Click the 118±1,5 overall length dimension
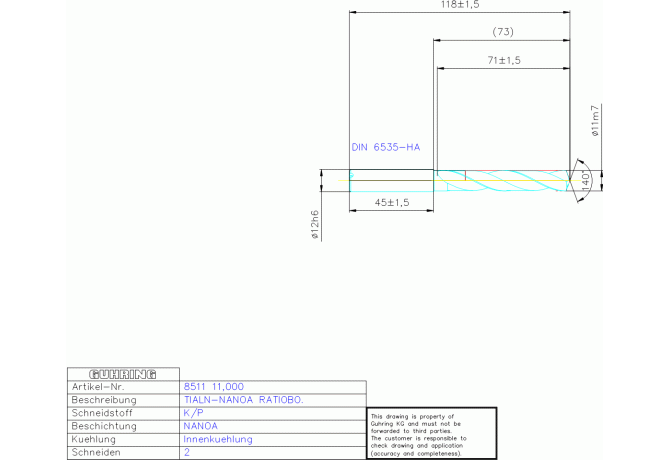 pos(460,5)
